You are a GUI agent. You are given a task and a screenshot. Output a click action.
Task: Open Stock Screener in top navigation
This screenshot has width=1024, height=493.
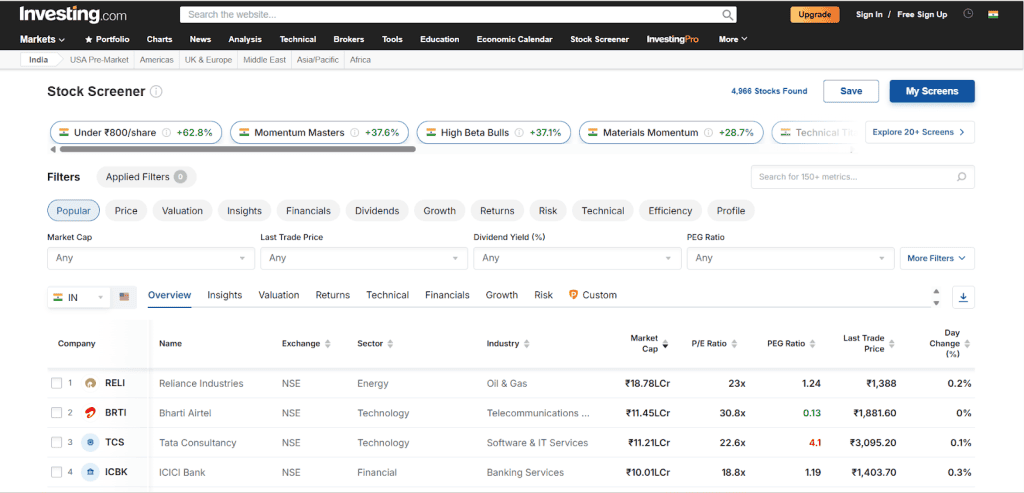click(600, 39)
